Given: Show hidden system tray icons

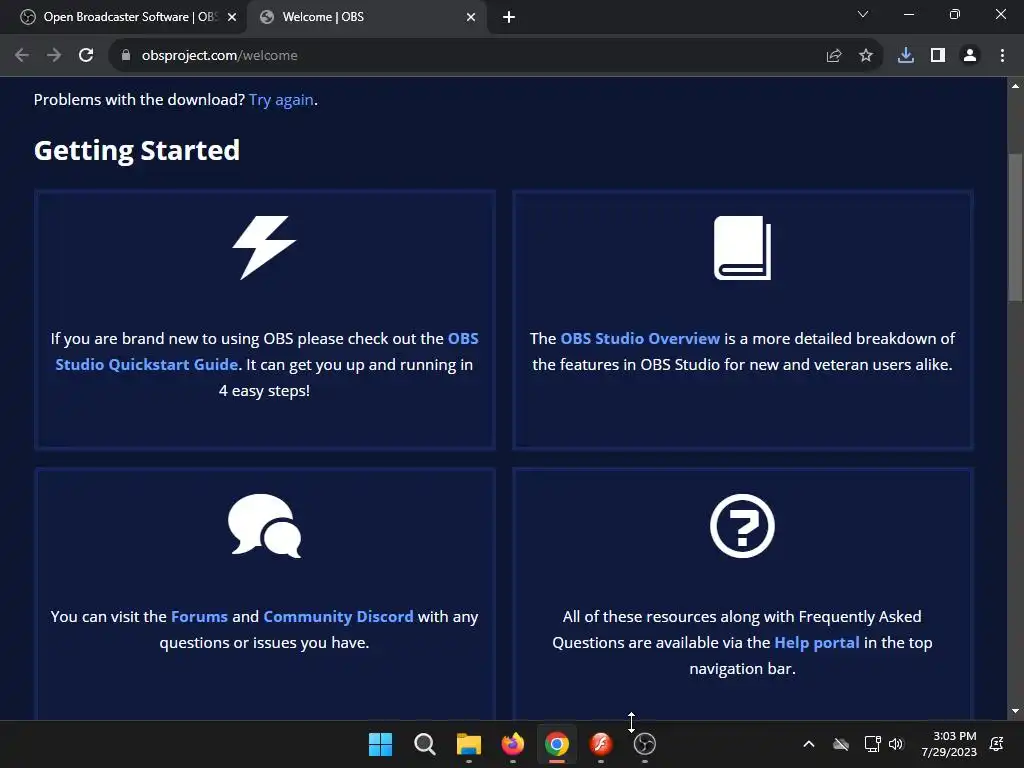Looking at the screenshot, I should pos(808,744).
